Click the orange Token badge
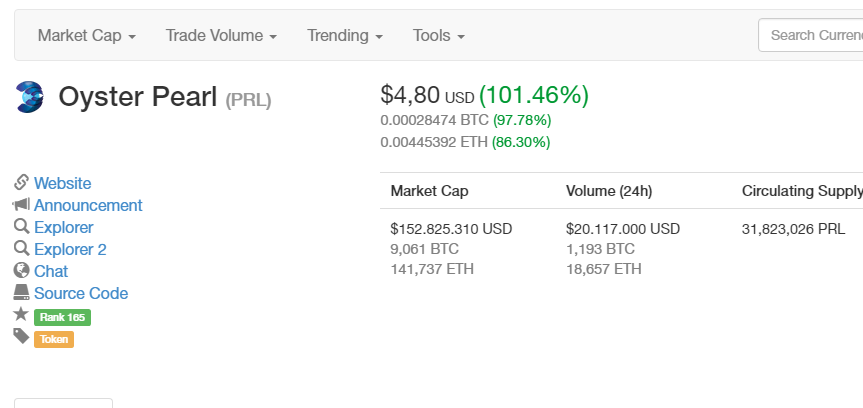 click(x=54, y=339)
